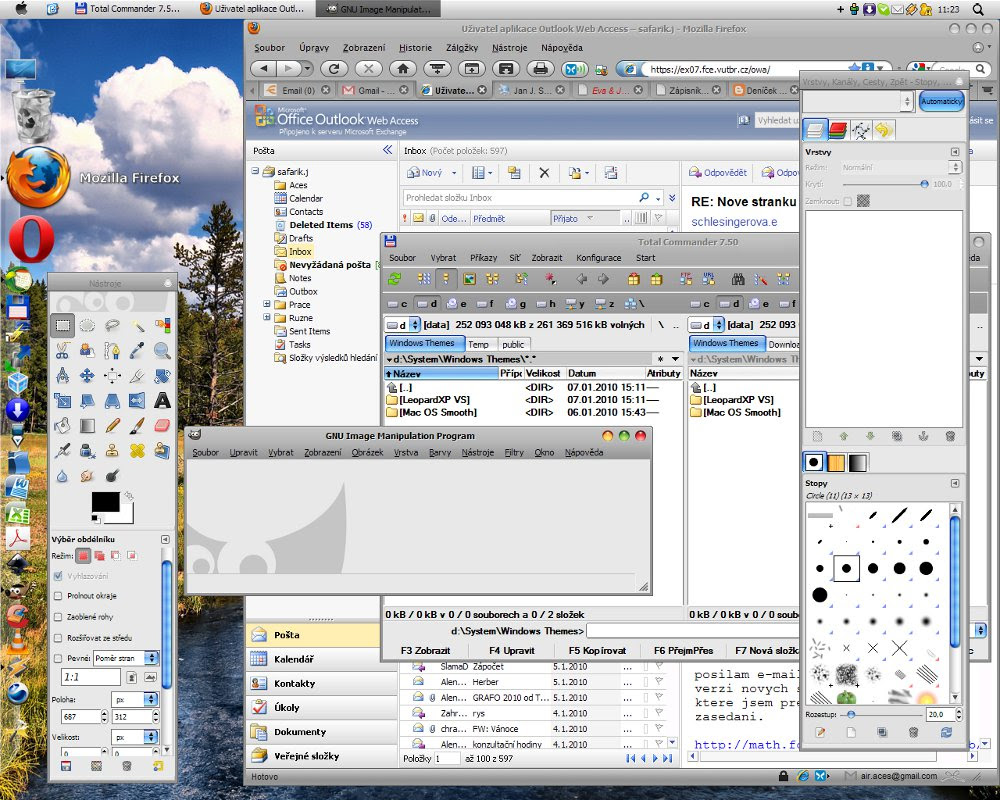Viewport: 1000px width, 800px height.
Task: Select the Heal tool yellow bandage icon
Action: click(138, 451)
